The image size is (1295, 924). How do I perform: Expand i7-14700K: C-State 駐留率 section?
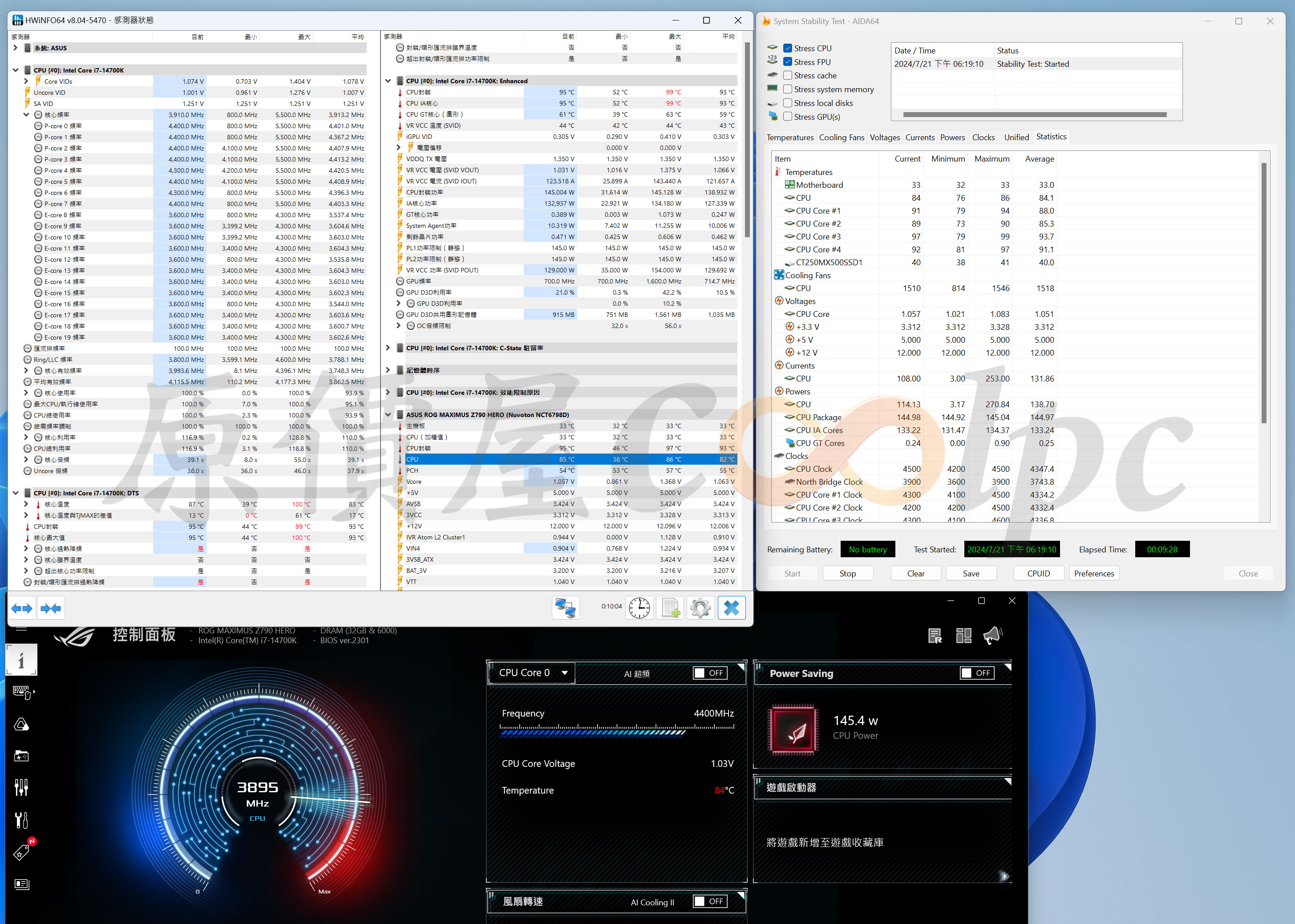[388, 348]
